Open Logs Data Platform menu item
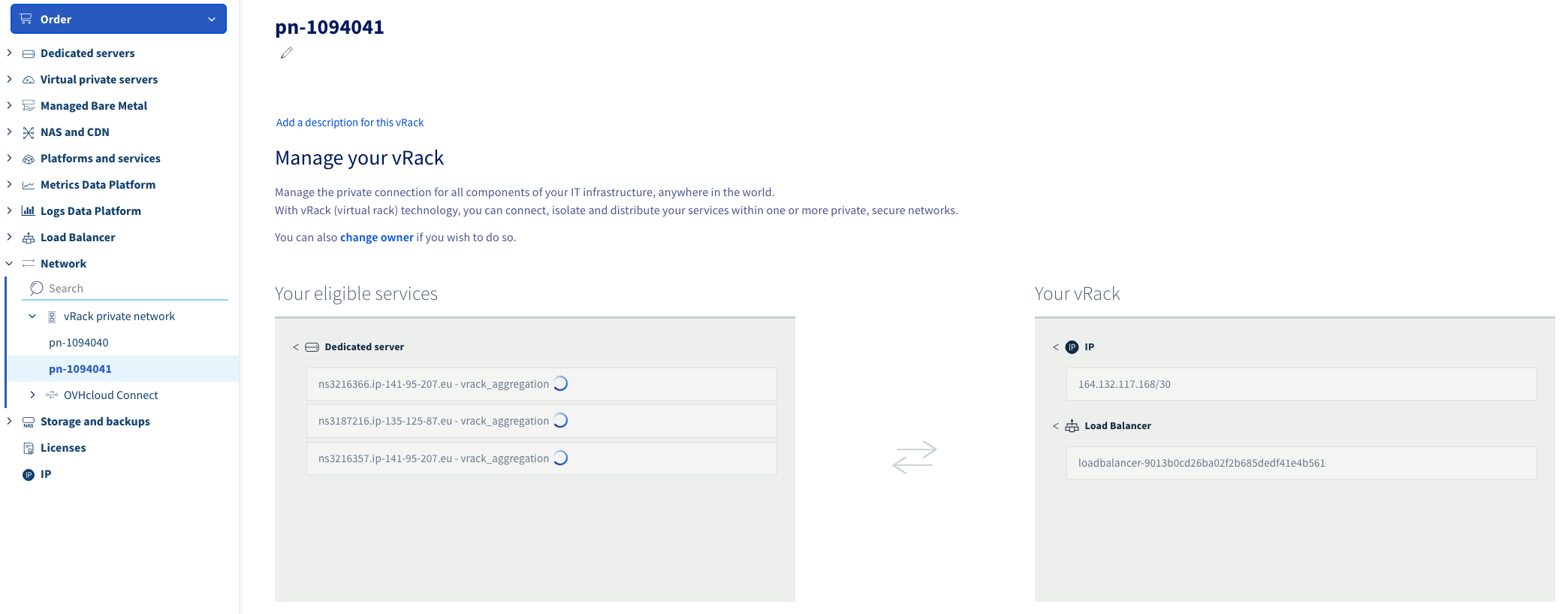 click(91, 211)
